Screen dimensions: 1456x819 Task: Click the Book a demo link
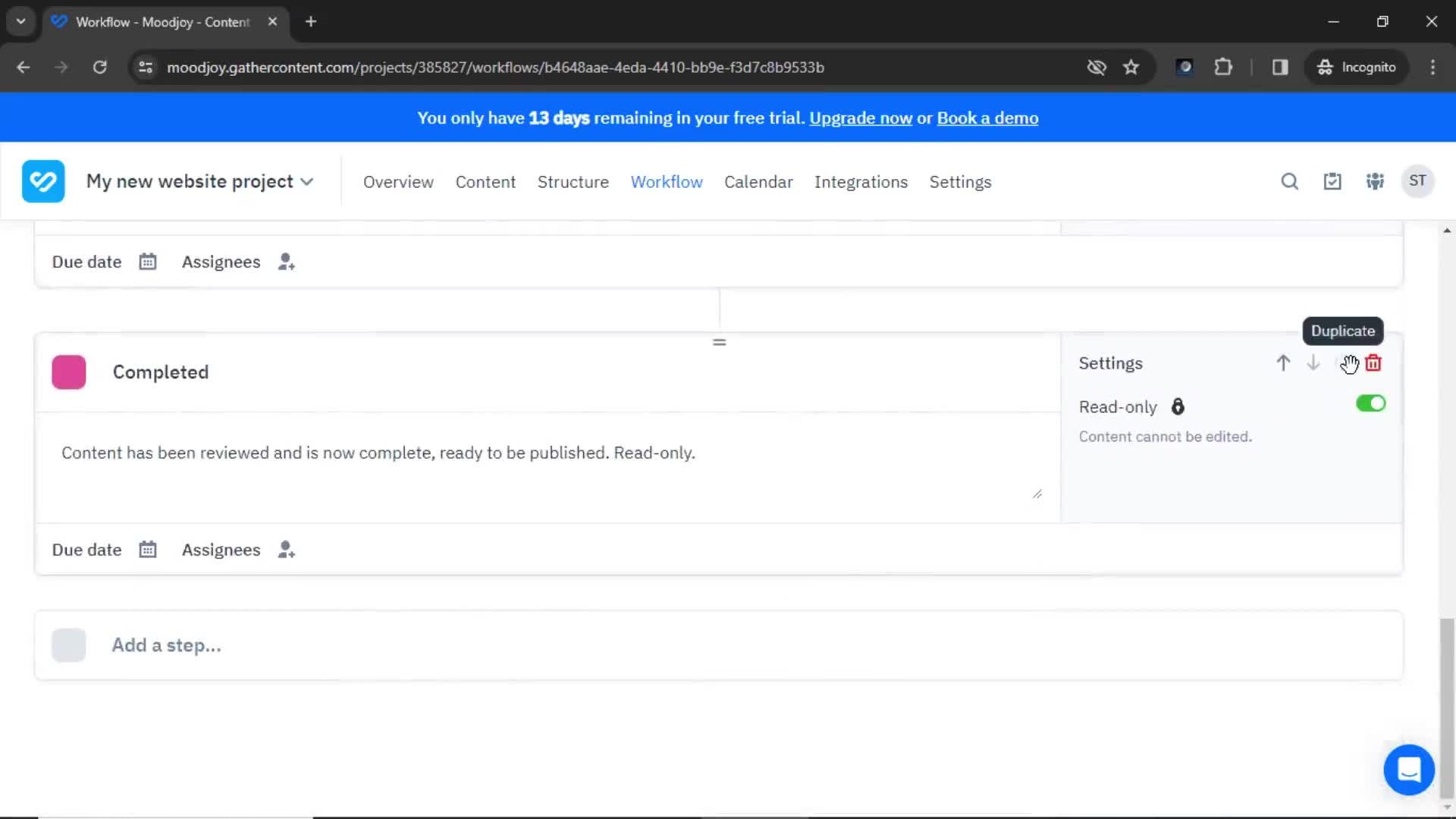click(988, 118)
